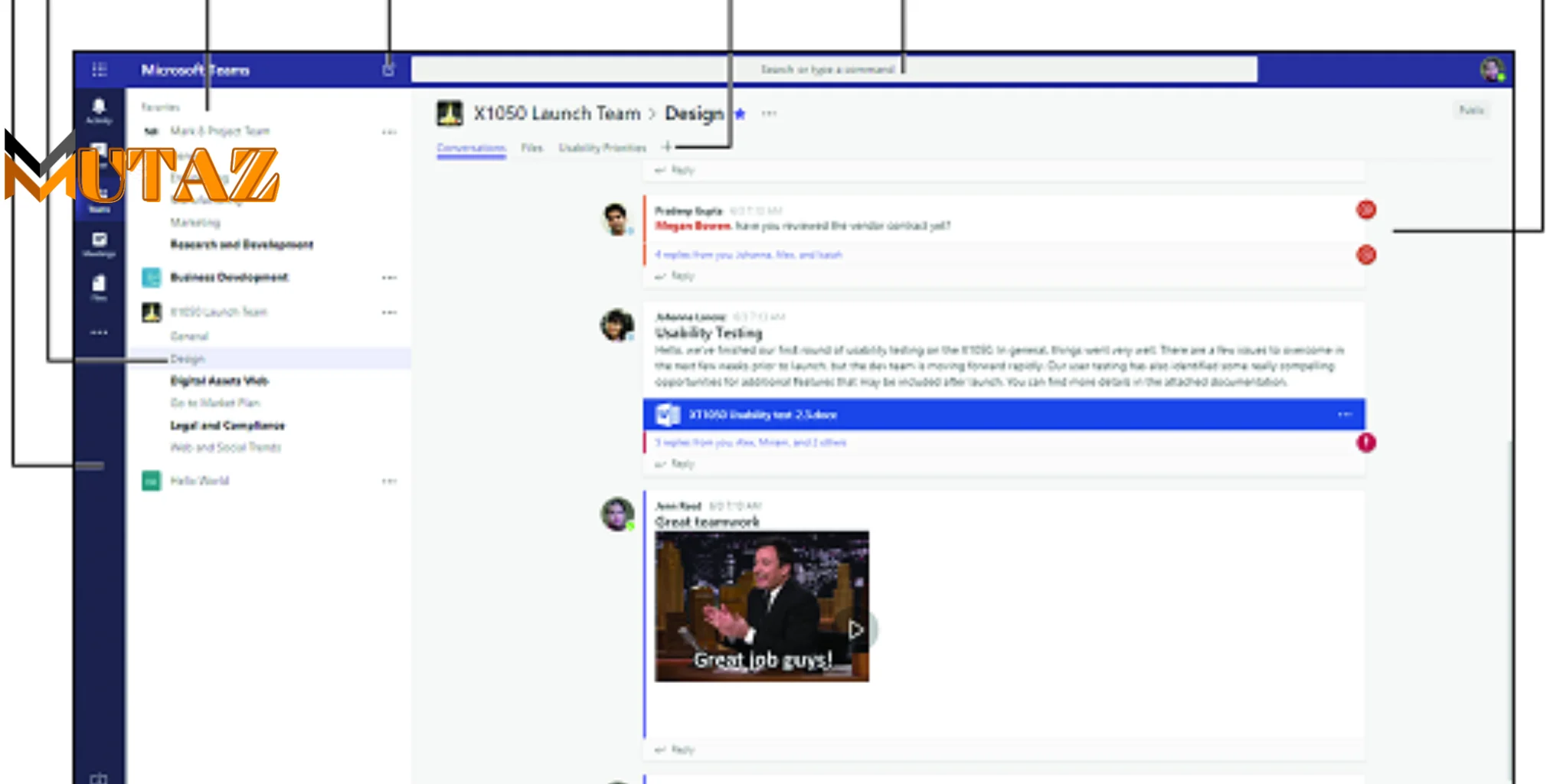Open more options for X1050 Launch Team
This screenshot has width=1550, height=784.
[x=389, y=312]
